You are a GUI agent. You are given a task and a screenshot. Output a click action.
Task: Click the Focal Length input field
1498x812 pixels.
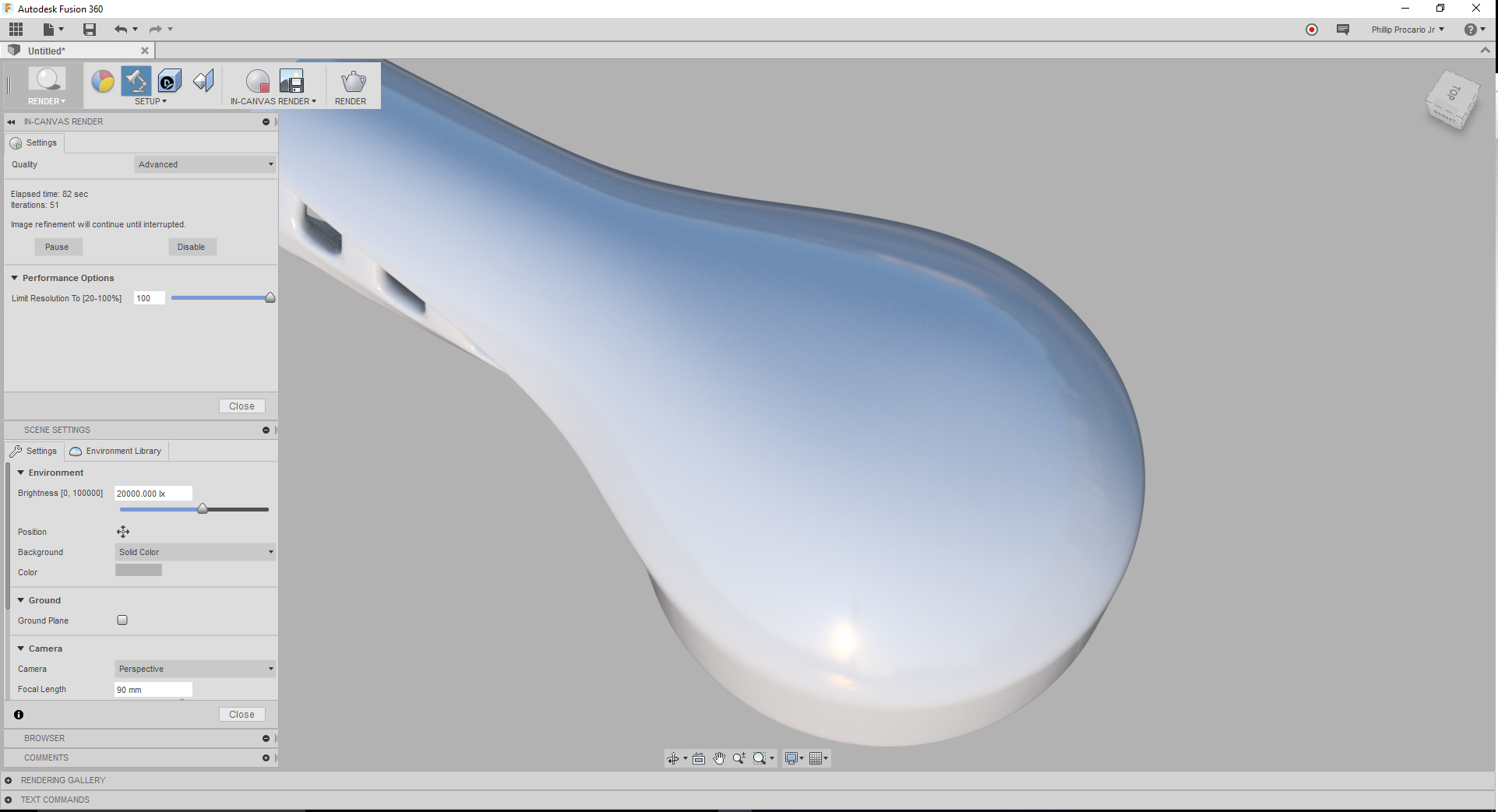coord(153,690)
